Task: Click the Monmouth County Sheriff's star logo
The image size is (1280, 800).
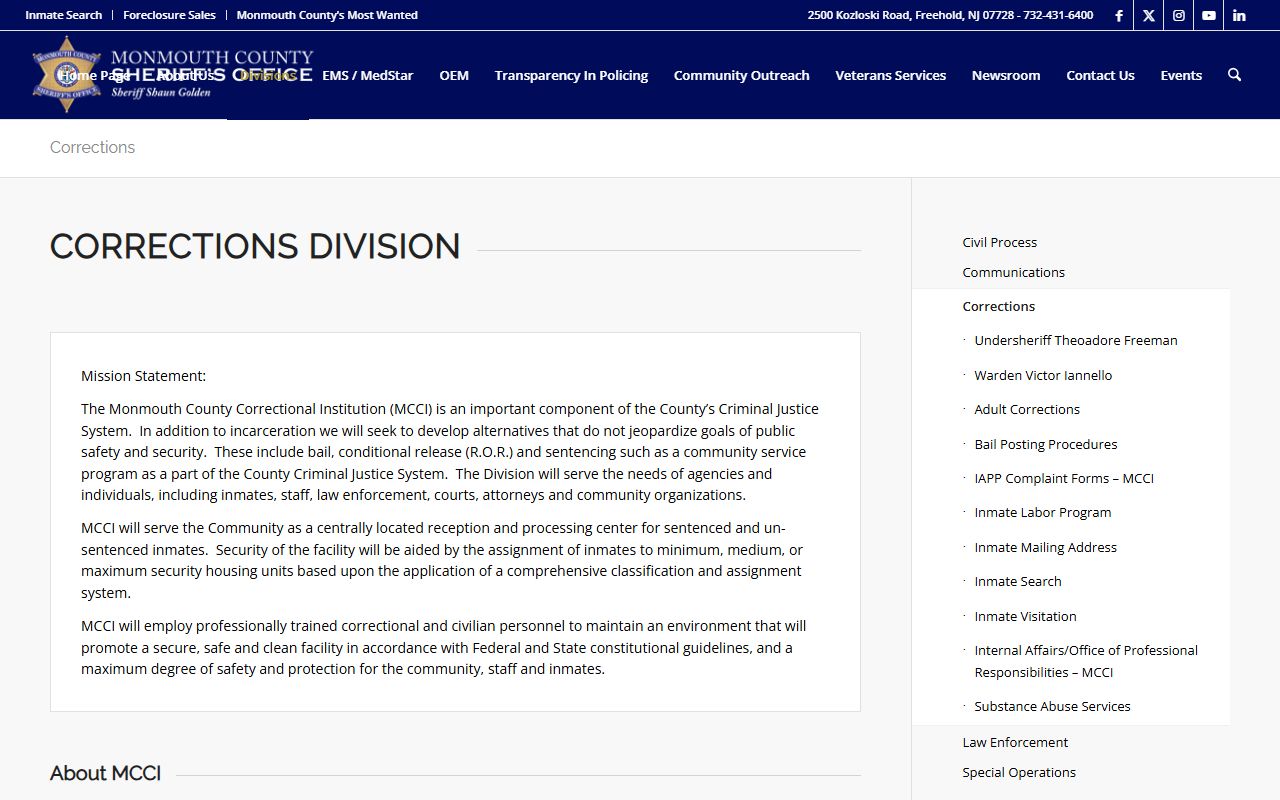Action: 66,75
